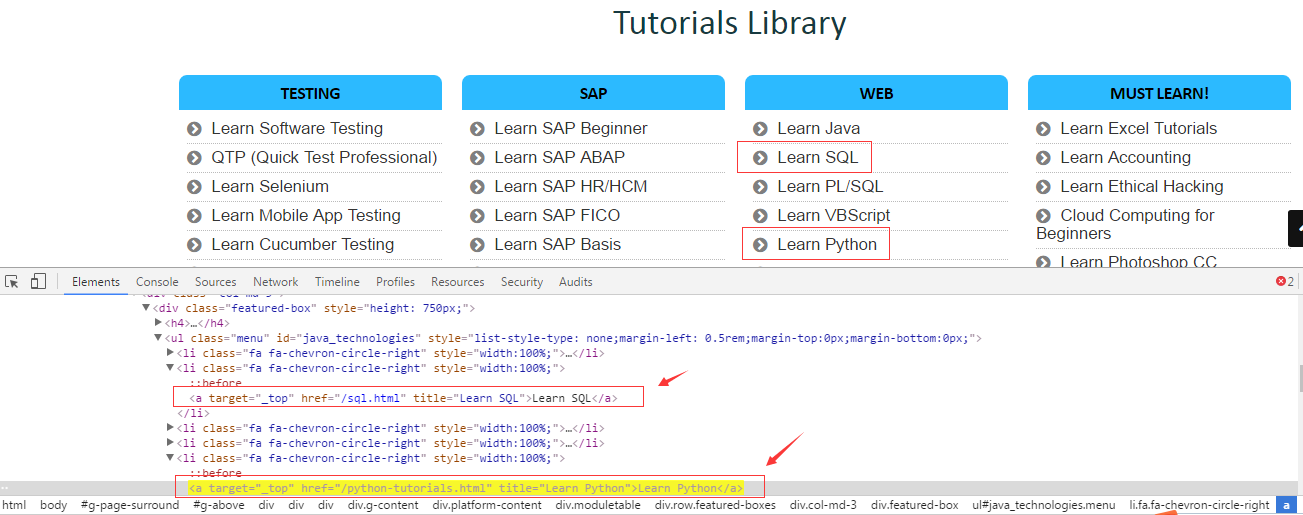Viewport: 1303px width, 515px height.
Task: Click chevron icon beside Learn Ethical Hacking
Action: coord(1044,187)
